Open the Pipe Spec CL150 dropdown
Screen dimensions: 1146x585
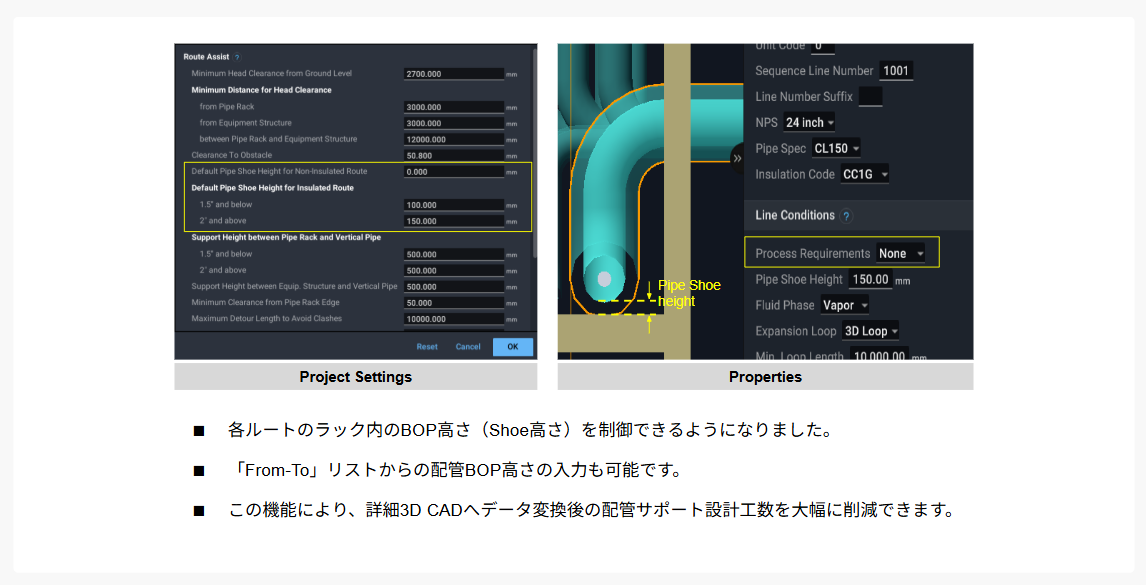(x=836, y=149)
